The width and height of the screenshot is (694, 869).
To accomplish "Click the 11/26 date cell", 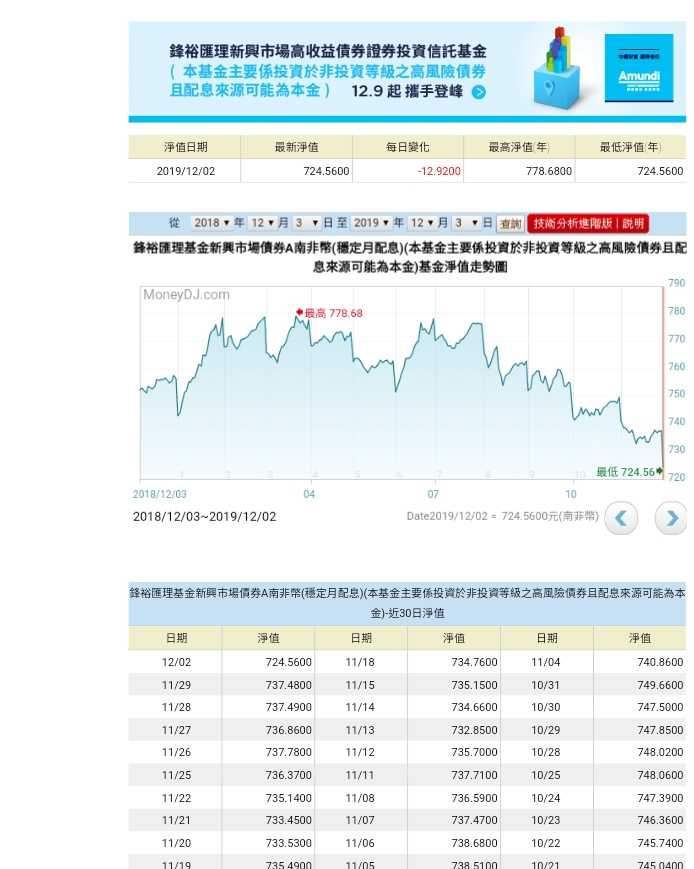I will [x=176, y=752].
